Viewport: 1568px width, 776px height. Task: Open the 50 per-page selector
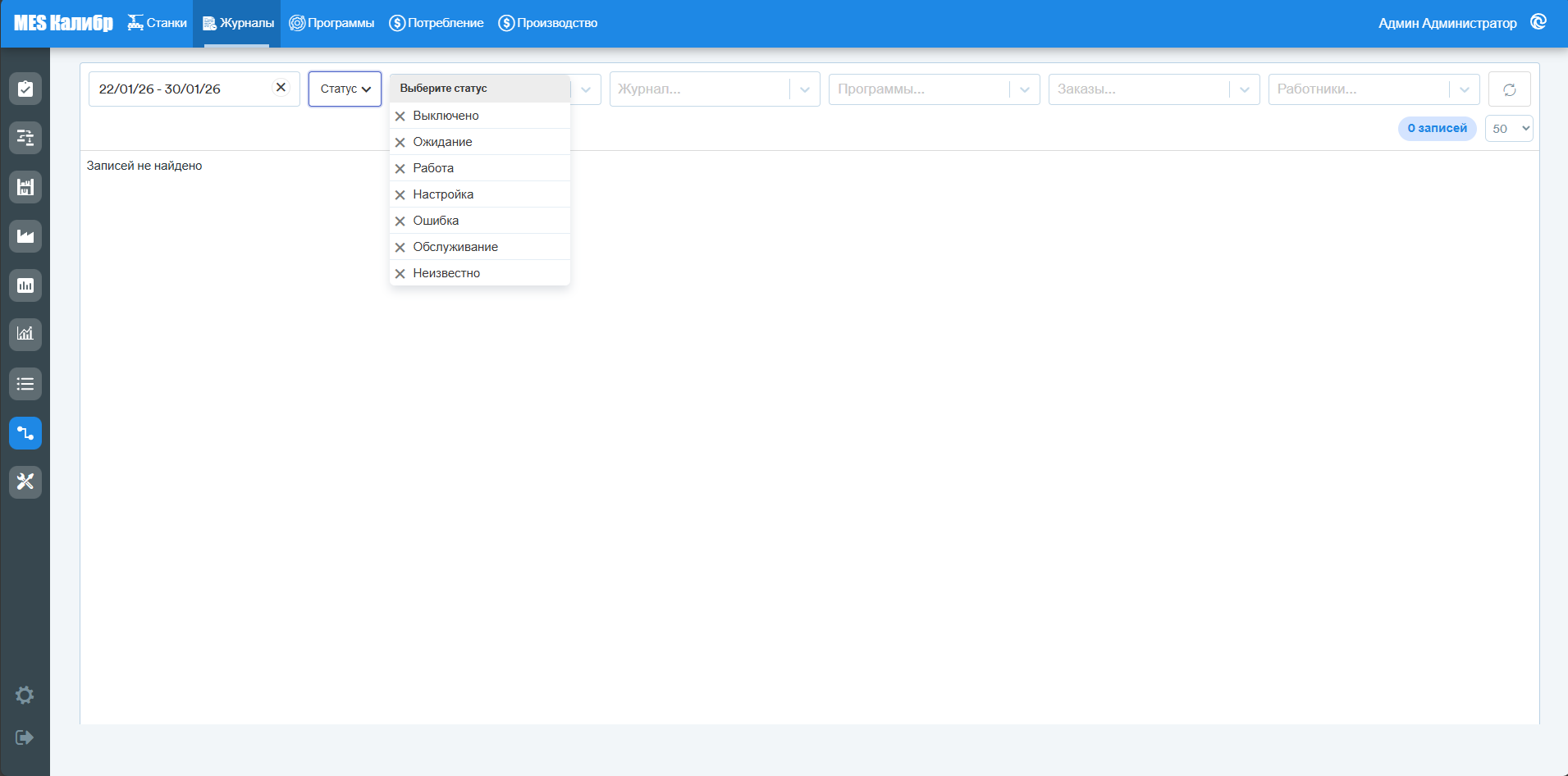coord(1509,129)
